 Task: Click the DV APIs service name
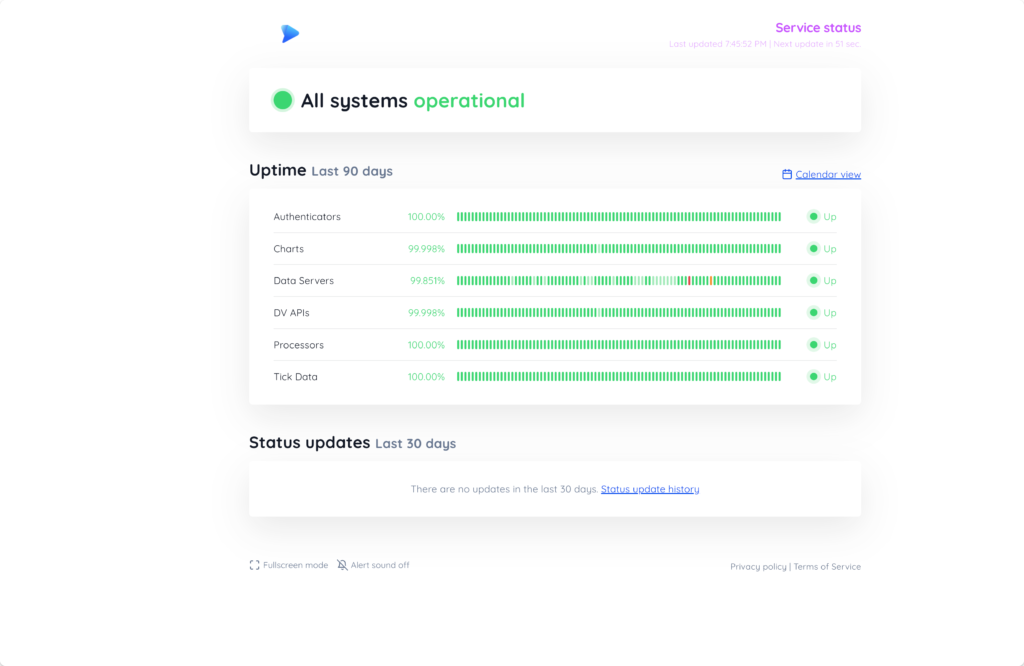291,313
